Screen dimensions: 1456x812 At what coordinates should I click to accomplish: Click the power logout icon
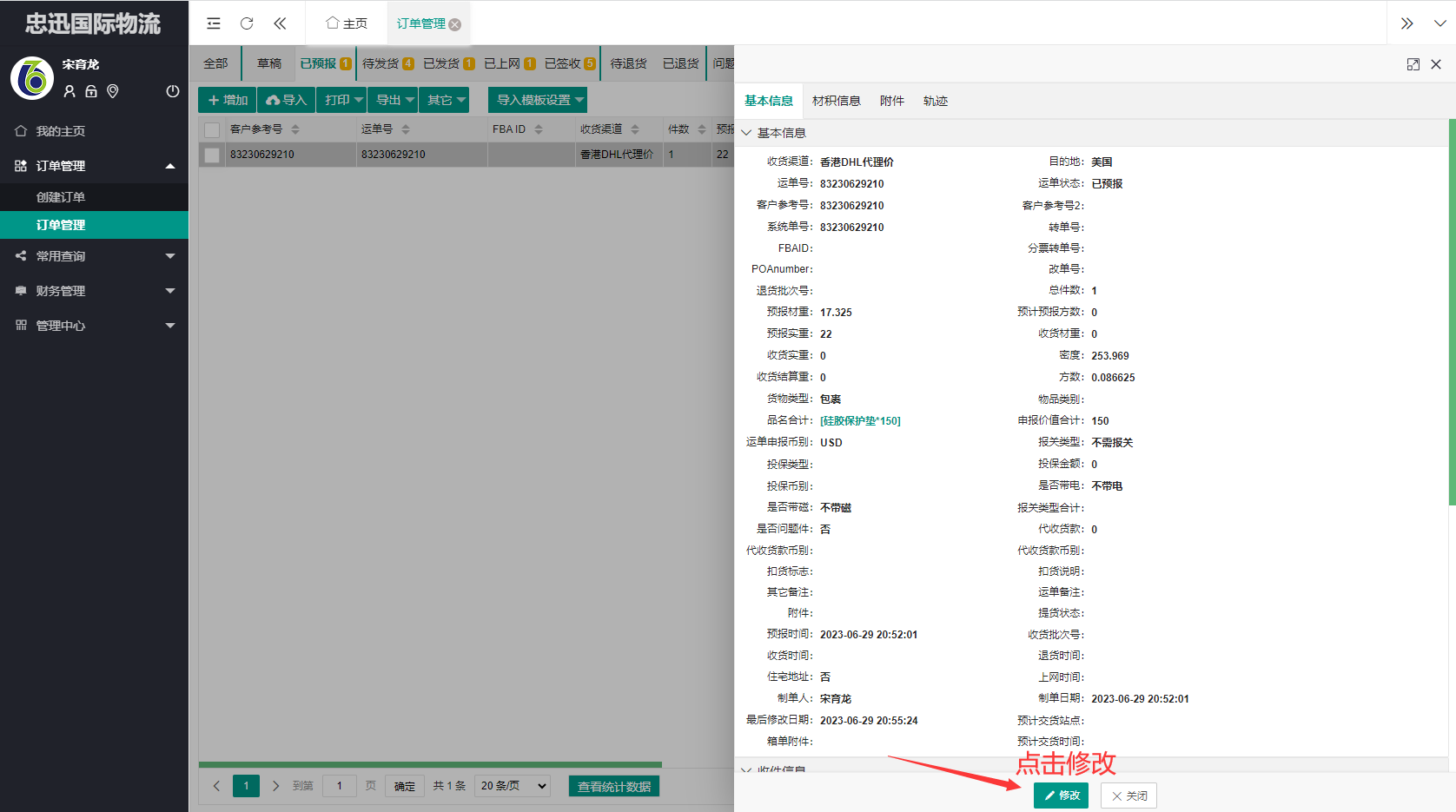click(x=173, y=91)
